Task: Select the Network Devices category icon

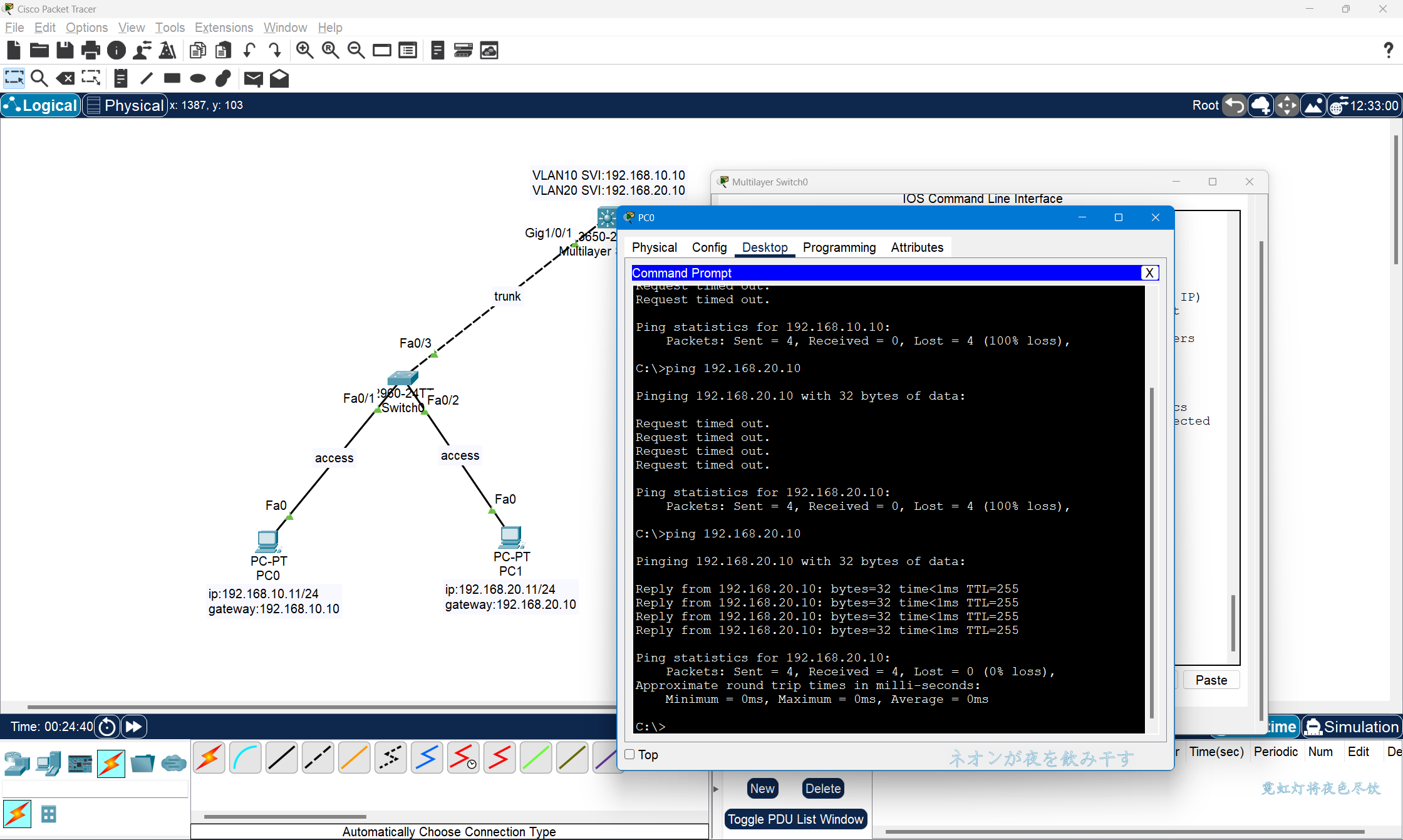Action: (17, 763)
